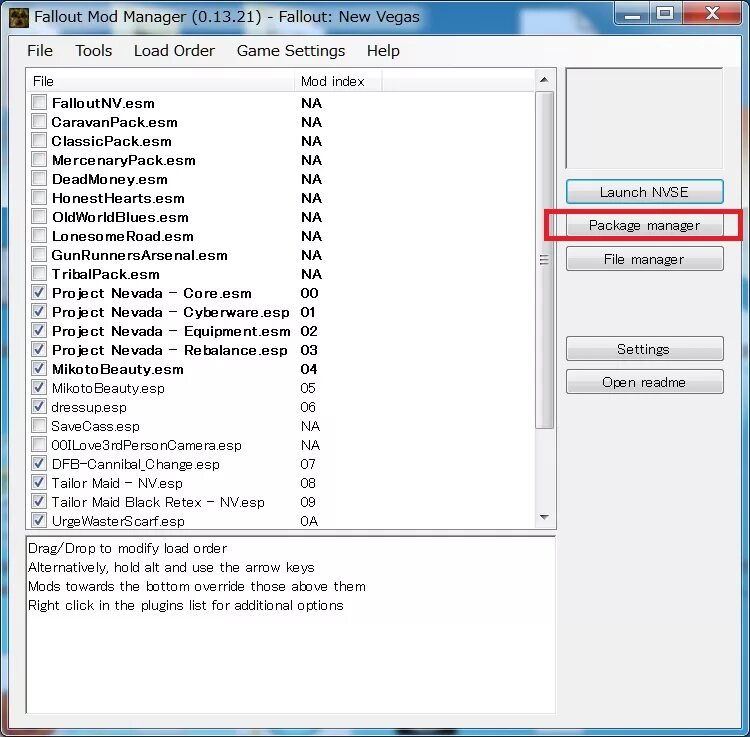Uncheck the UrgeWasterScarf.esp plugin

tap(39, 520)
